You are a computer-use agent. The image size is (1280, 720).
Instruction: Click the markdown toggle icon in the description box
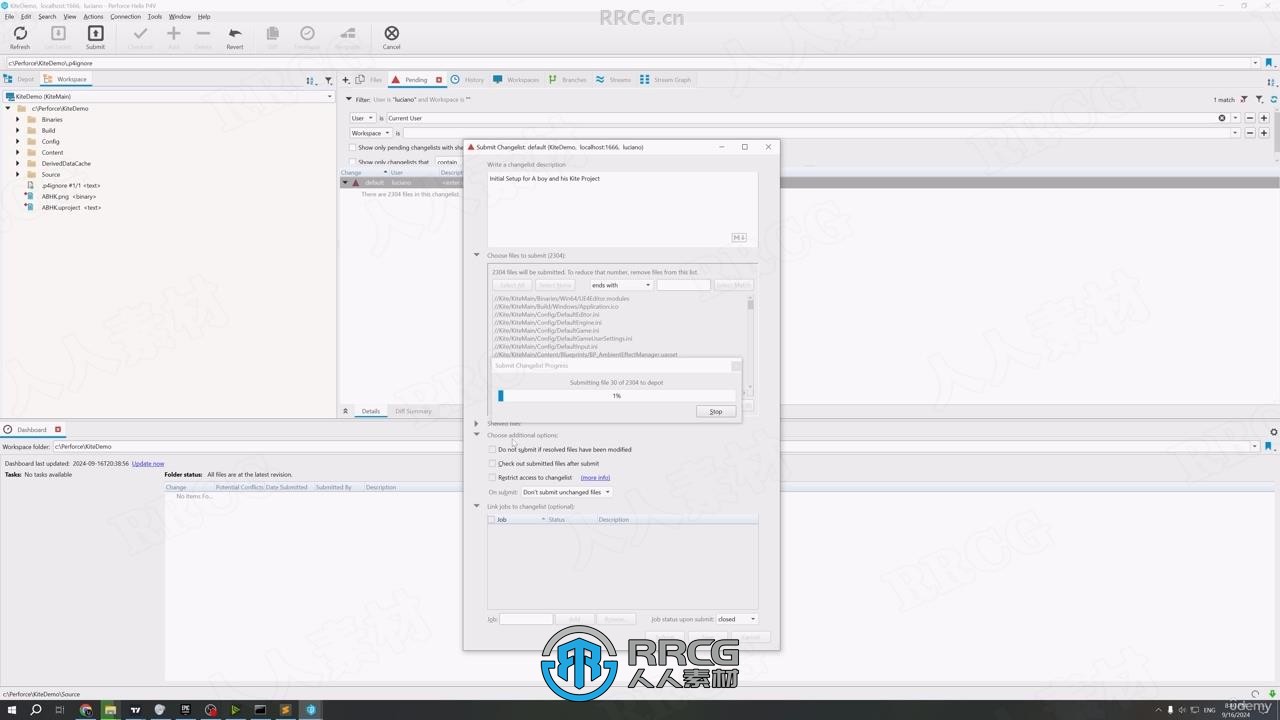point(739,237)
